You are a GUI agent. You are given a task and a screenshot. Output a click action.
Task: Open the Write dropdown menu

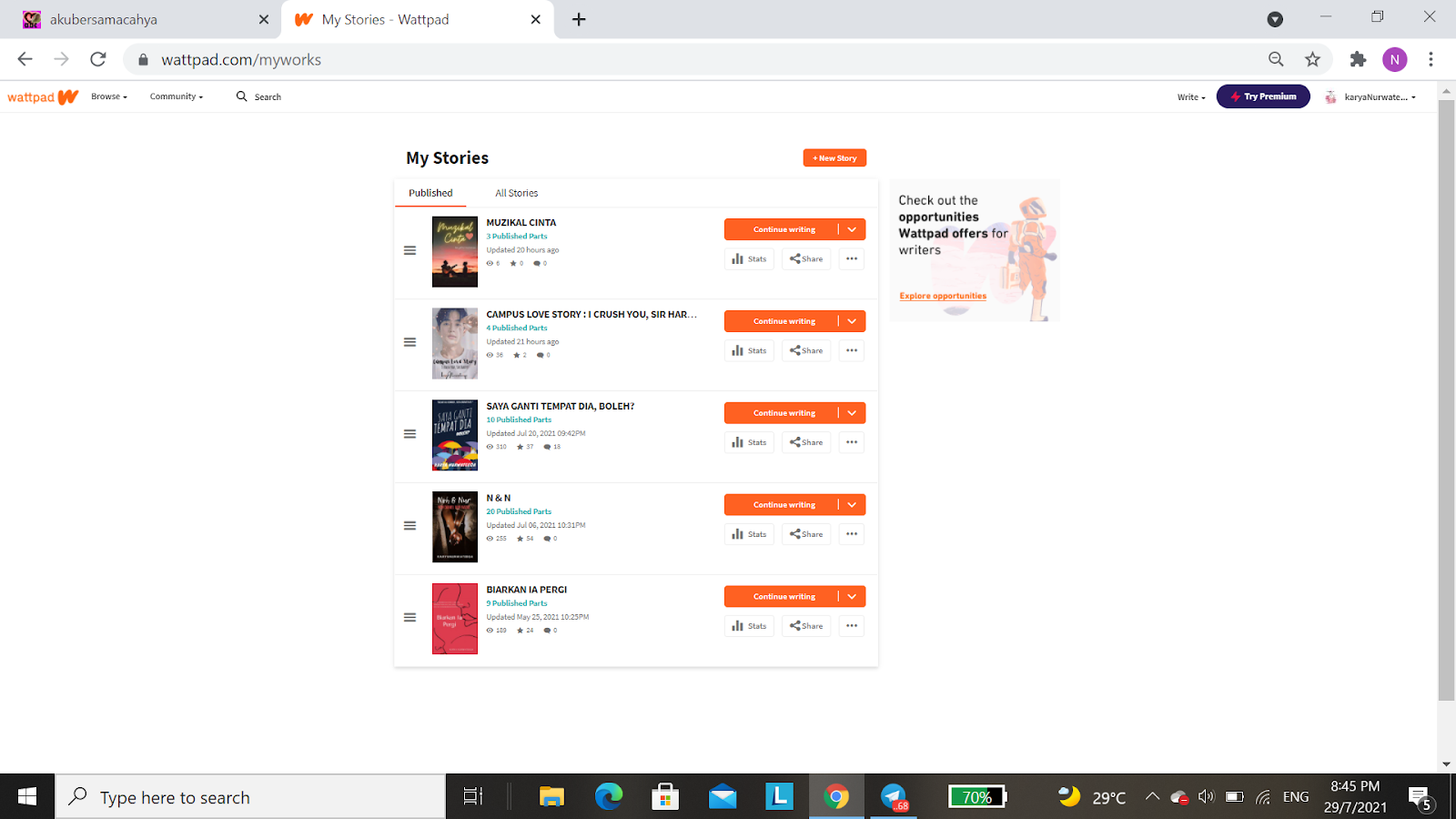click(1191, 96)
